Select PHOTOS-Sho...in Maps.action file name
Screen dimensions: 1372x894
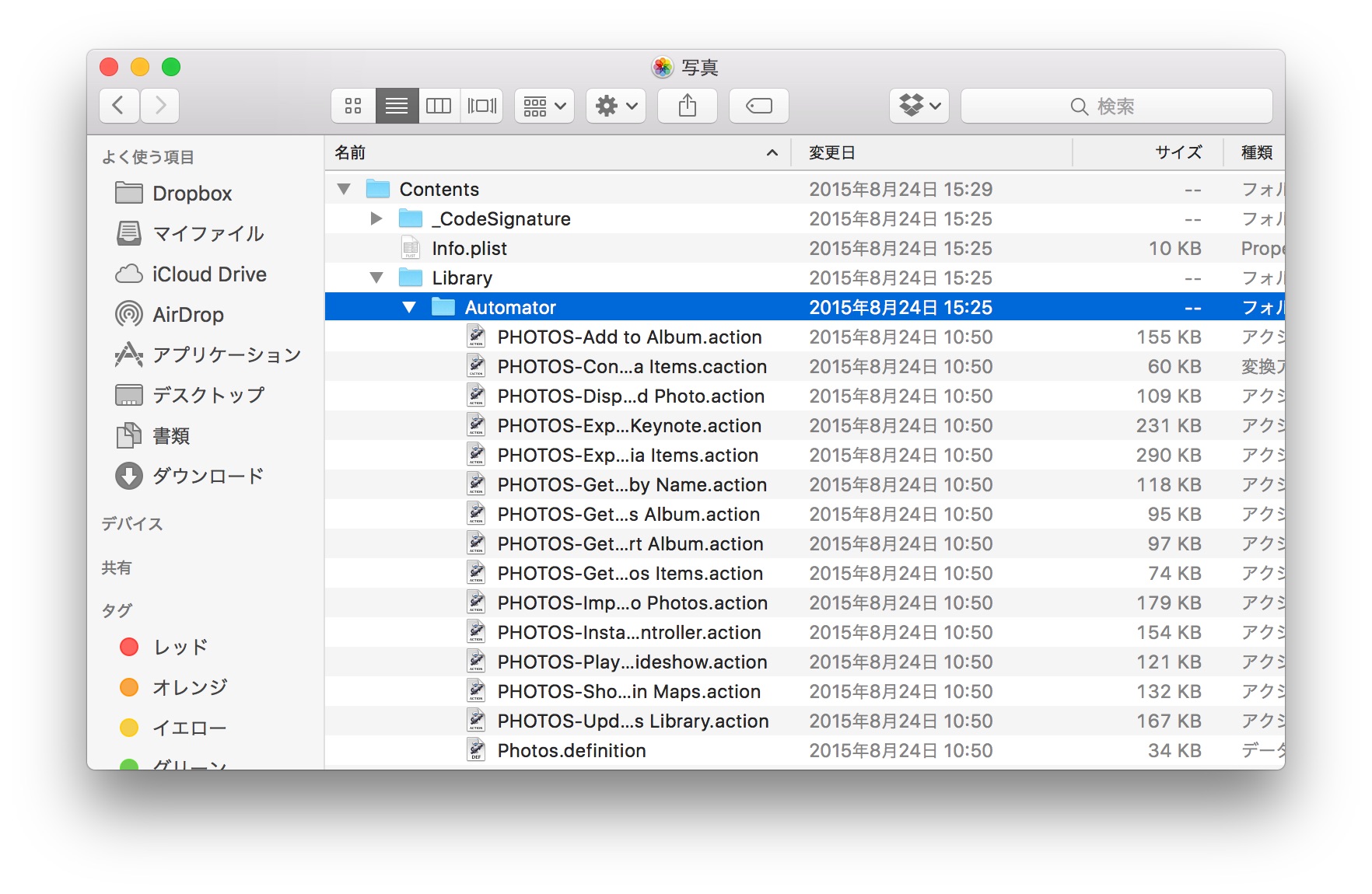(x=629, y=691)
